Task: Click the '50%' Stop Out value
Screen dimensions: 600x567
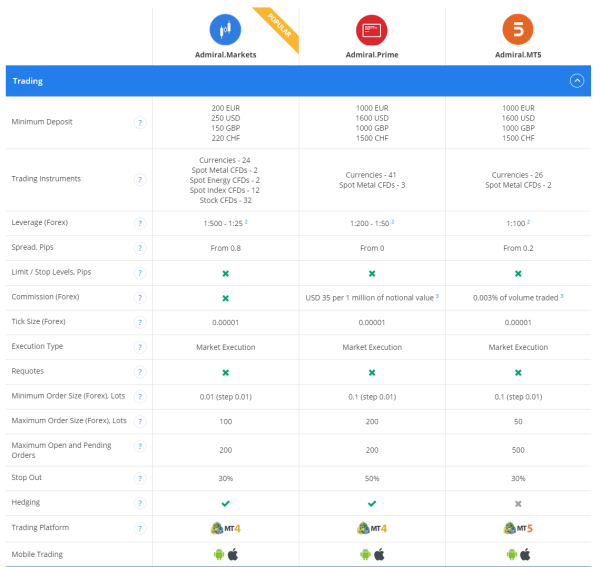Action: (372, 479)
